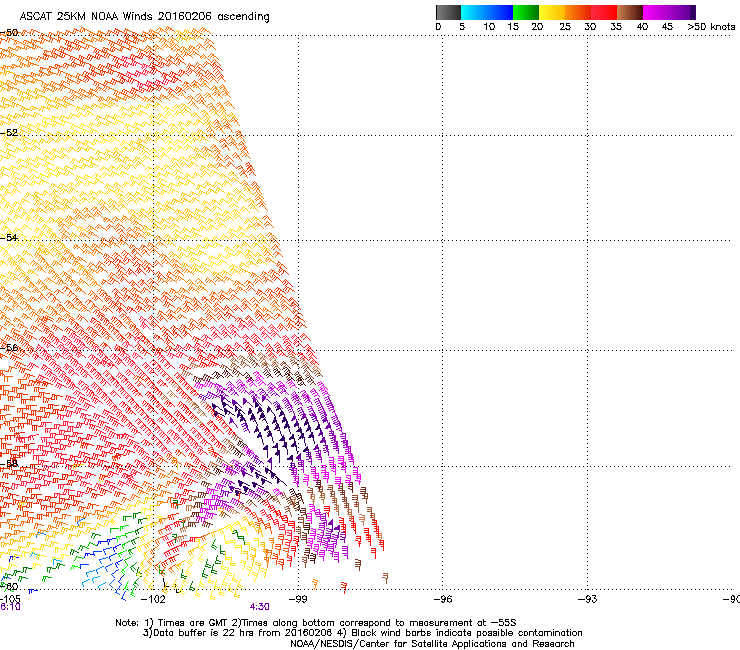The width and height of the screenshot is (740, 650).
Task: Click the "20" legend scale label
Action: point(537,27)
